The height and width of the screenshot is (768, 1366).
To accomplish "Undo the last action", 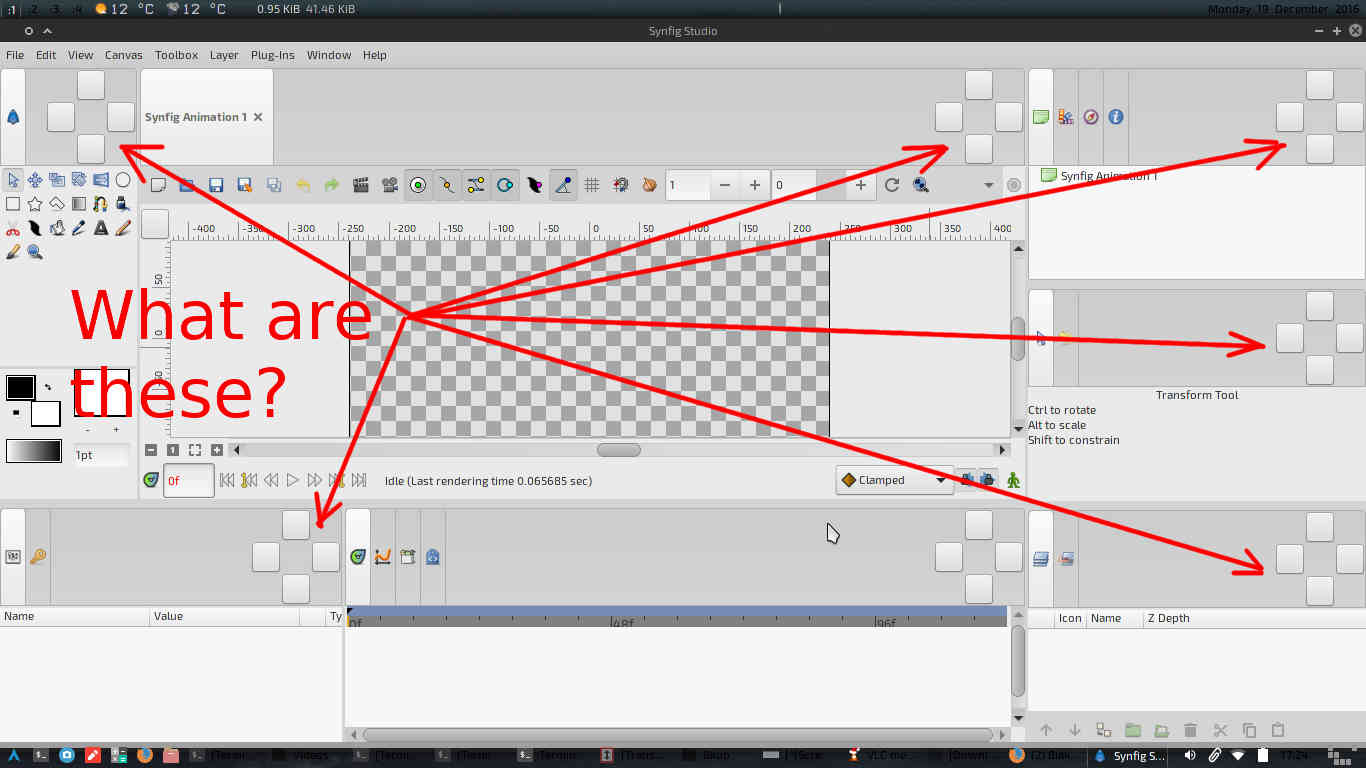I will point(303,185).
